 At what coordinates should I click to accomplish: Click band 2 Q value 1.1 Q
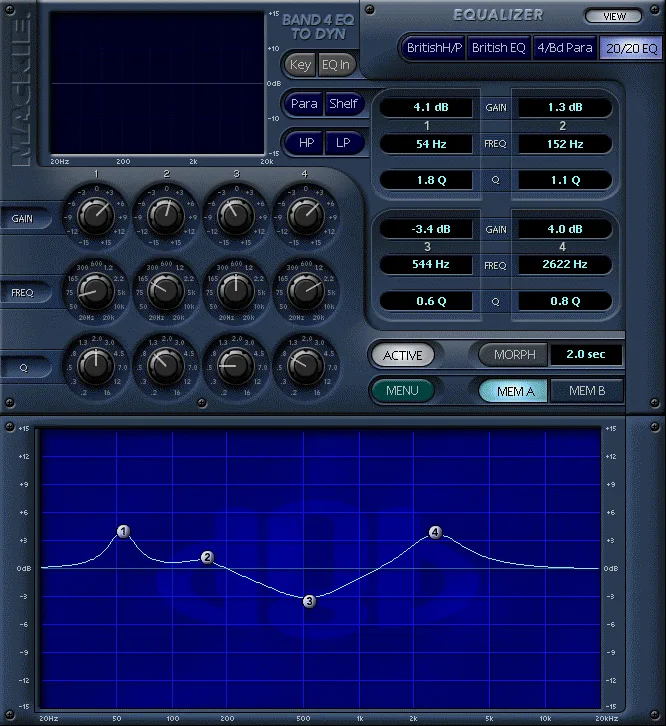pos(565,180)
